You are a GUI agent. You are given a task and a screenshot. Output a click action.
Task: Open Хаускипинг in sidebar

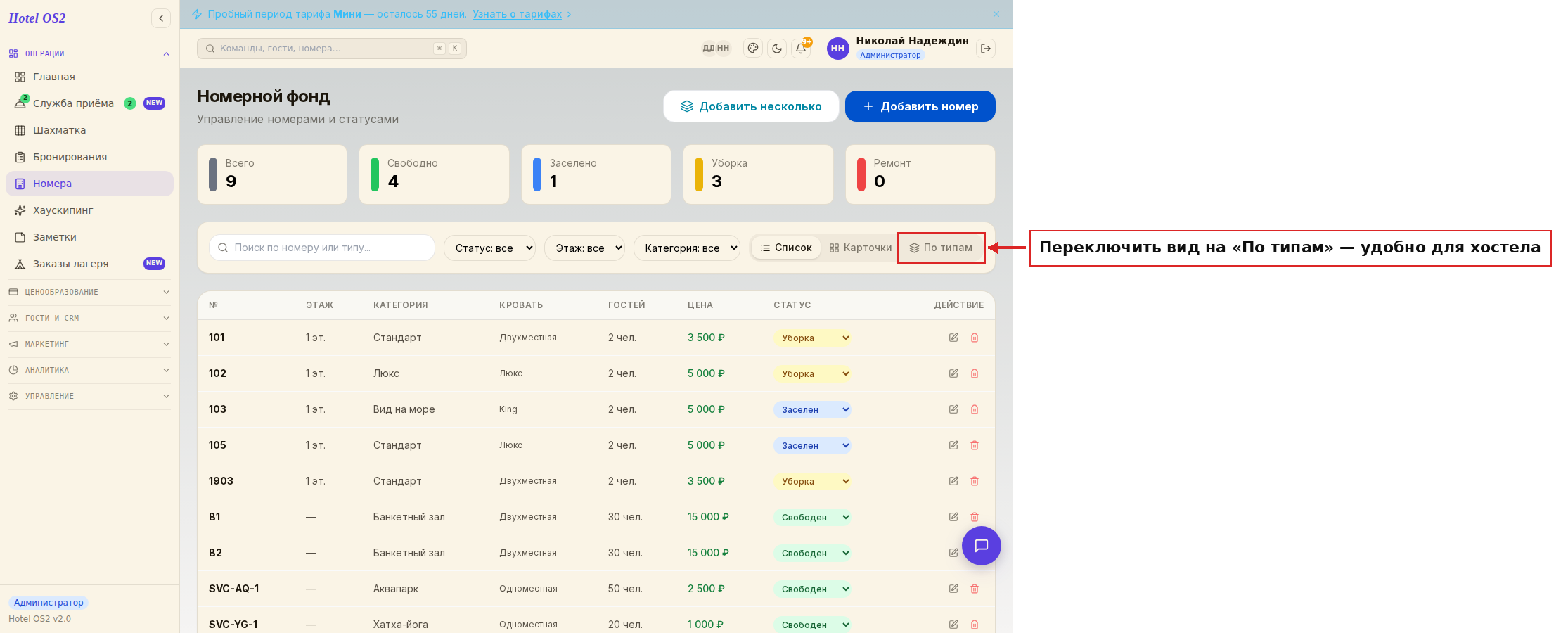pos(89,210)
